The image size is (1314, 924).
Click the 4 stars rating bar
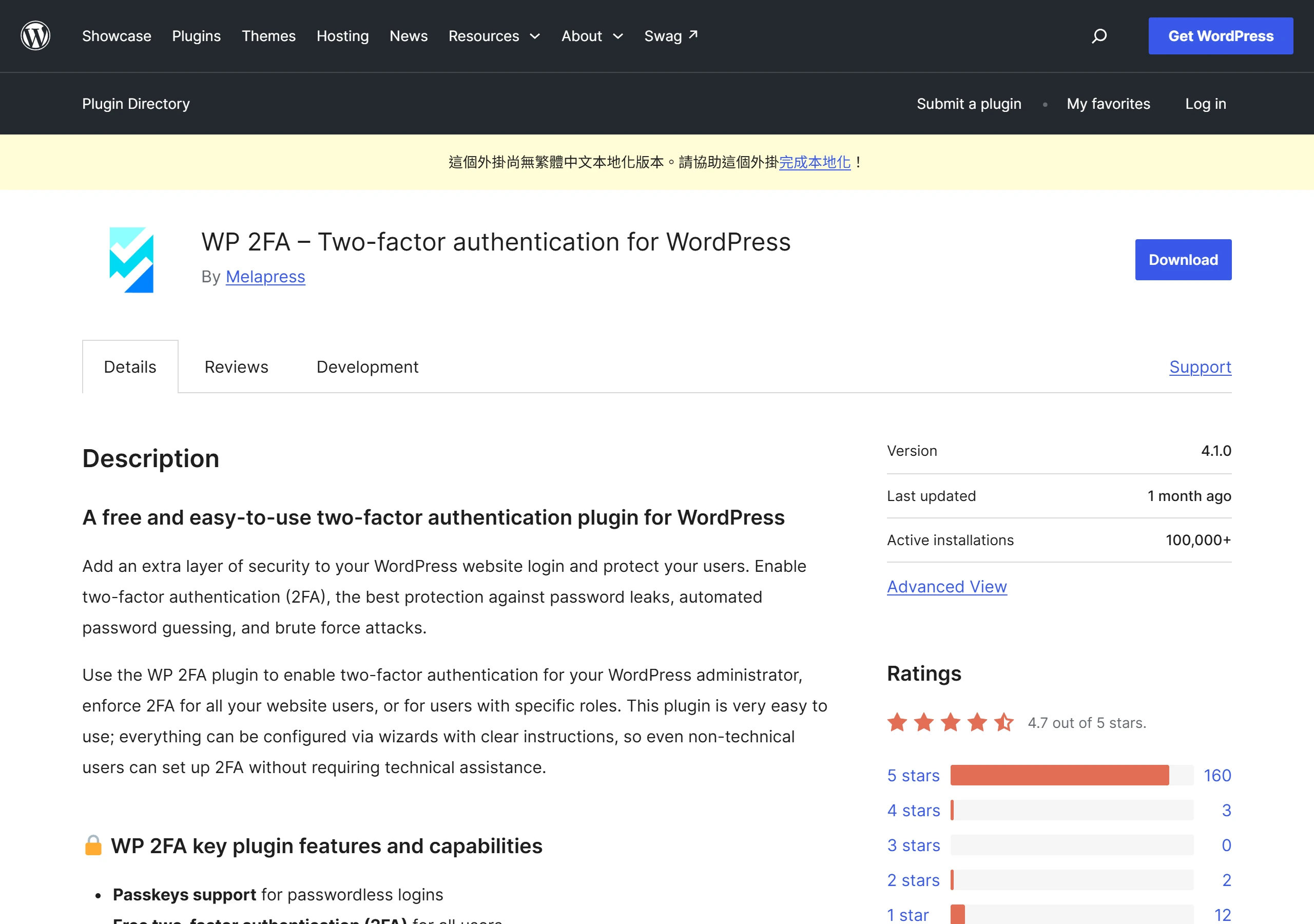coord(1071,810)
